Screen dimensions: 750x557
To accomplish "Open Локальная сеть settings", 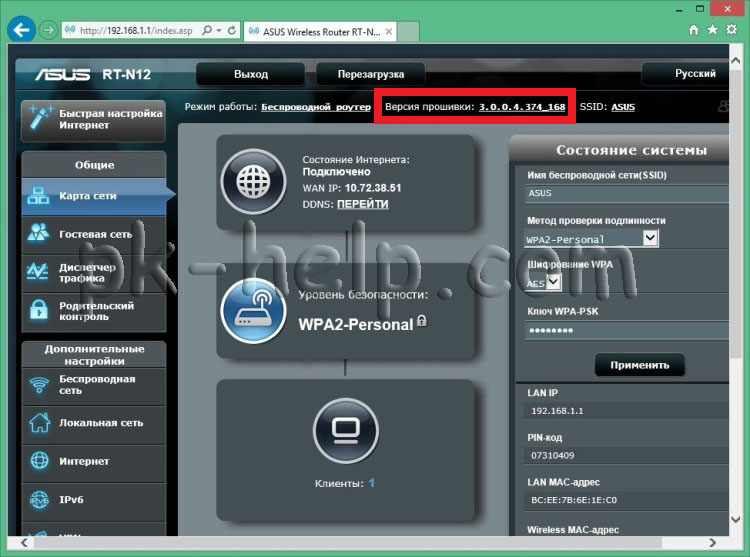I will (94, 423).
